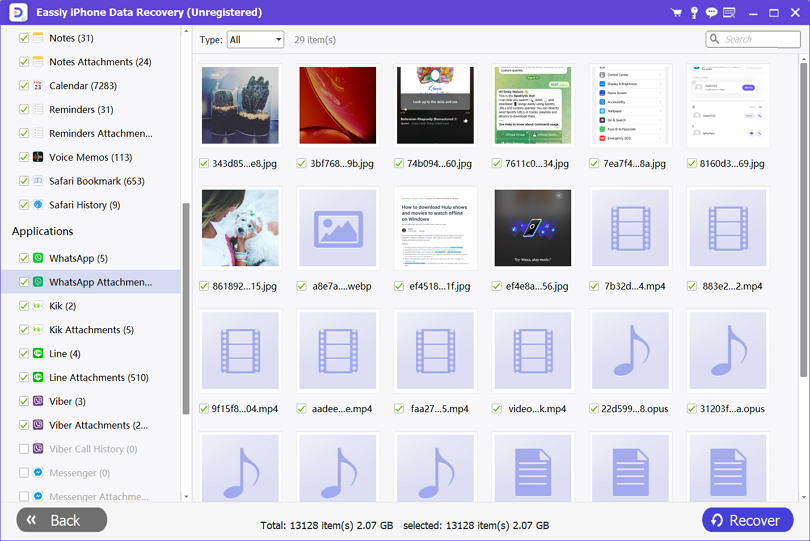Click the file search field

(753, 39)
